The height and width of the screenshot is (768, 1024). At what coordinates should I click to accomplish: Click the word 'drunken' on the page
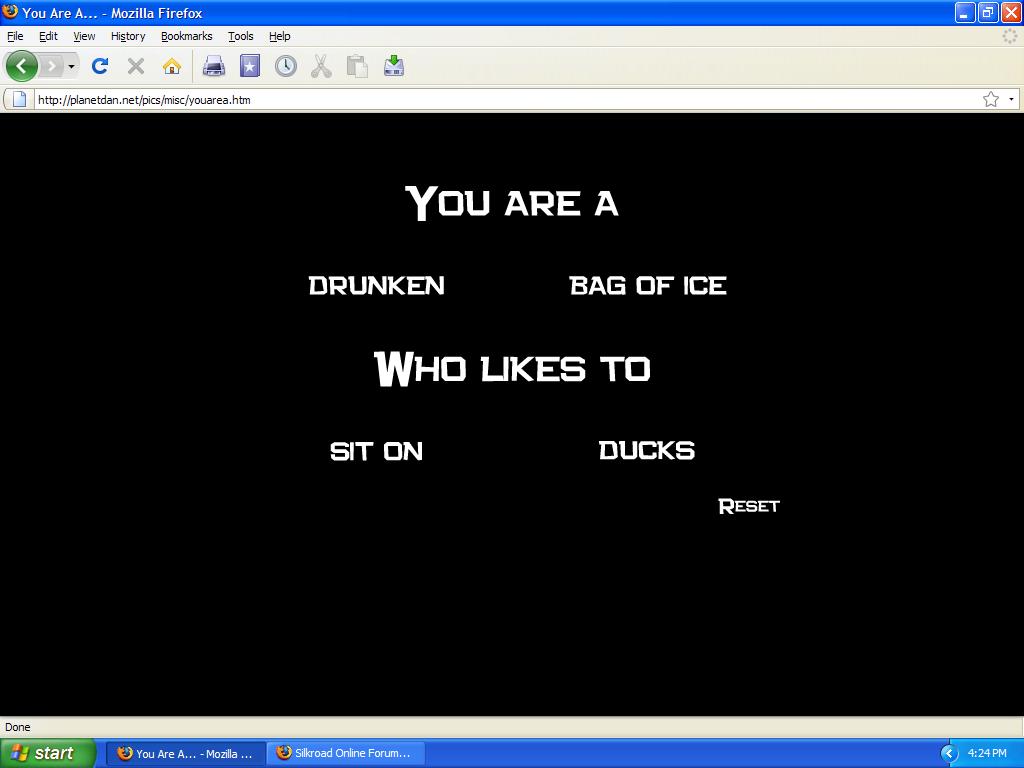(x=376, y=286)
